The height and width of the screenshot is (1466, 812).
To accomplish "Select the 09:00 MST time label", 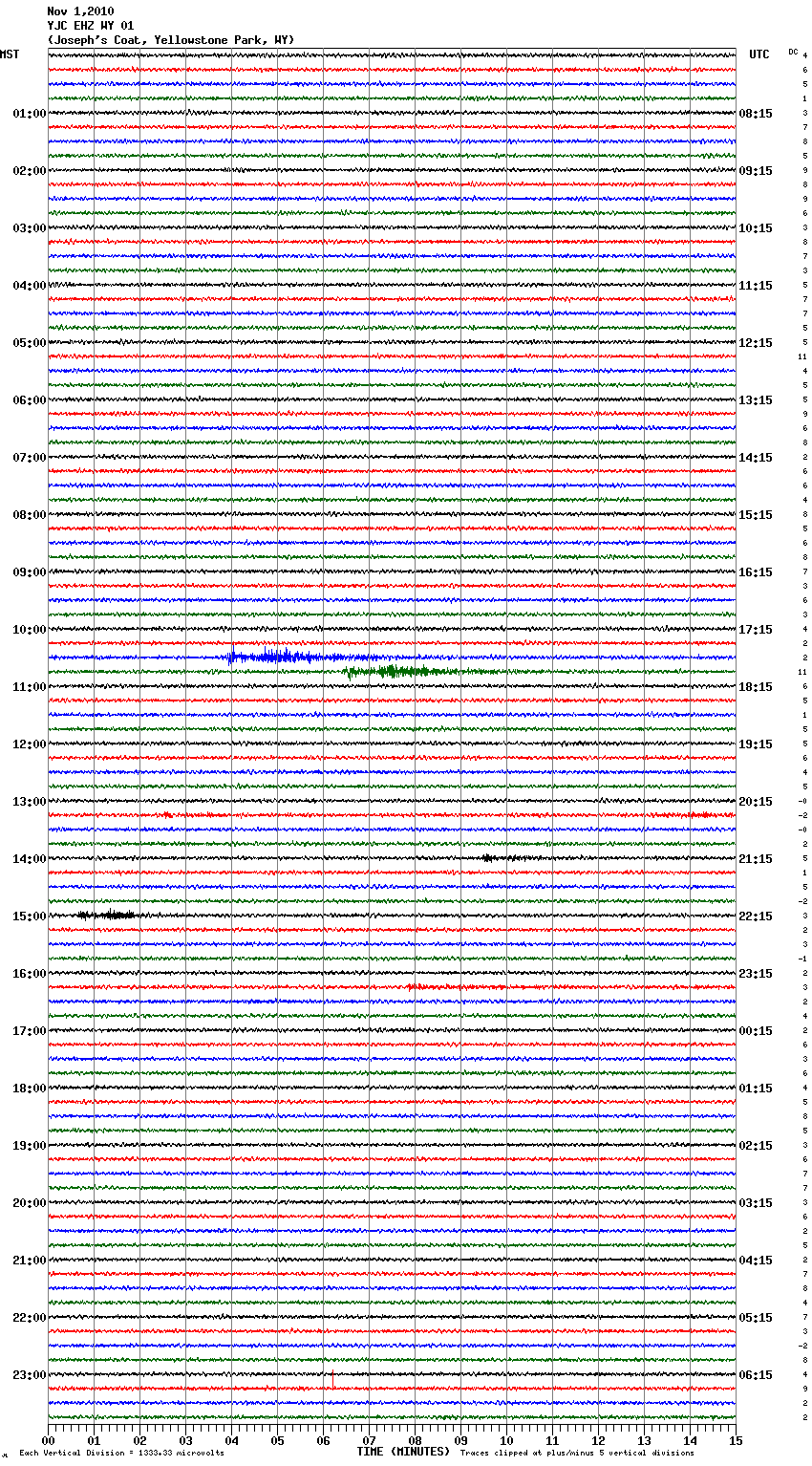I will 29,572.
